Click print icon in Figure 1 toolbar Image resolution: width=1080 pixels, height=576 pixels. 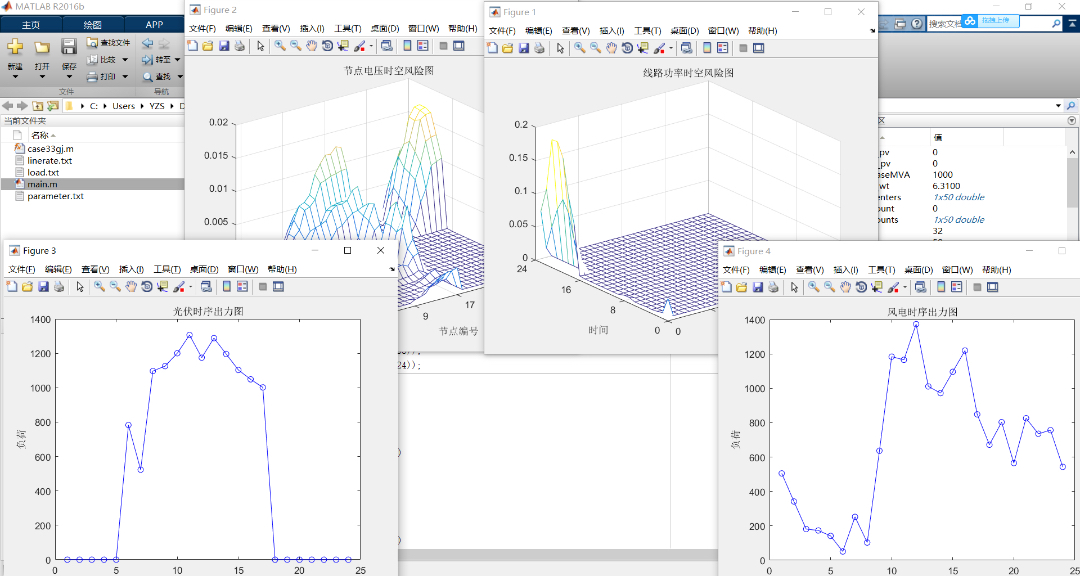point(539,48)
